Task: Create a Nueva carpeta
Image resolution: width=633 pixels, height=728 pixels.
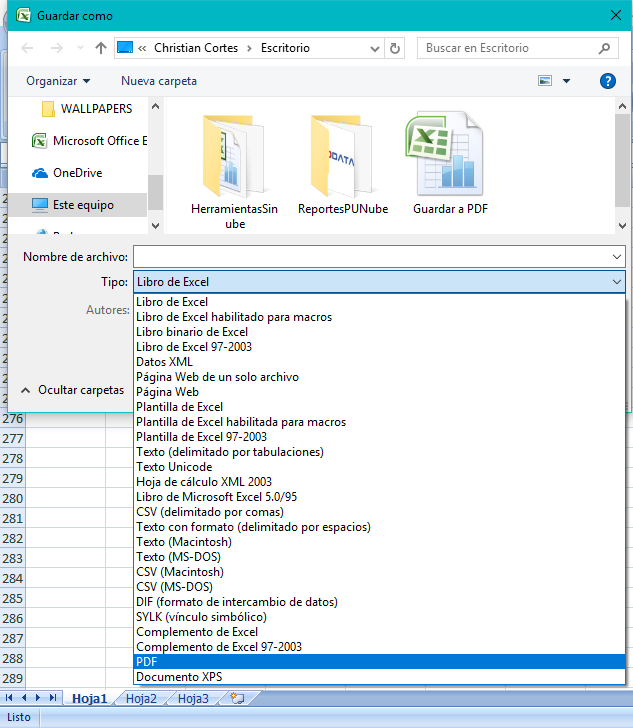Action: click(x=159, y=81)
